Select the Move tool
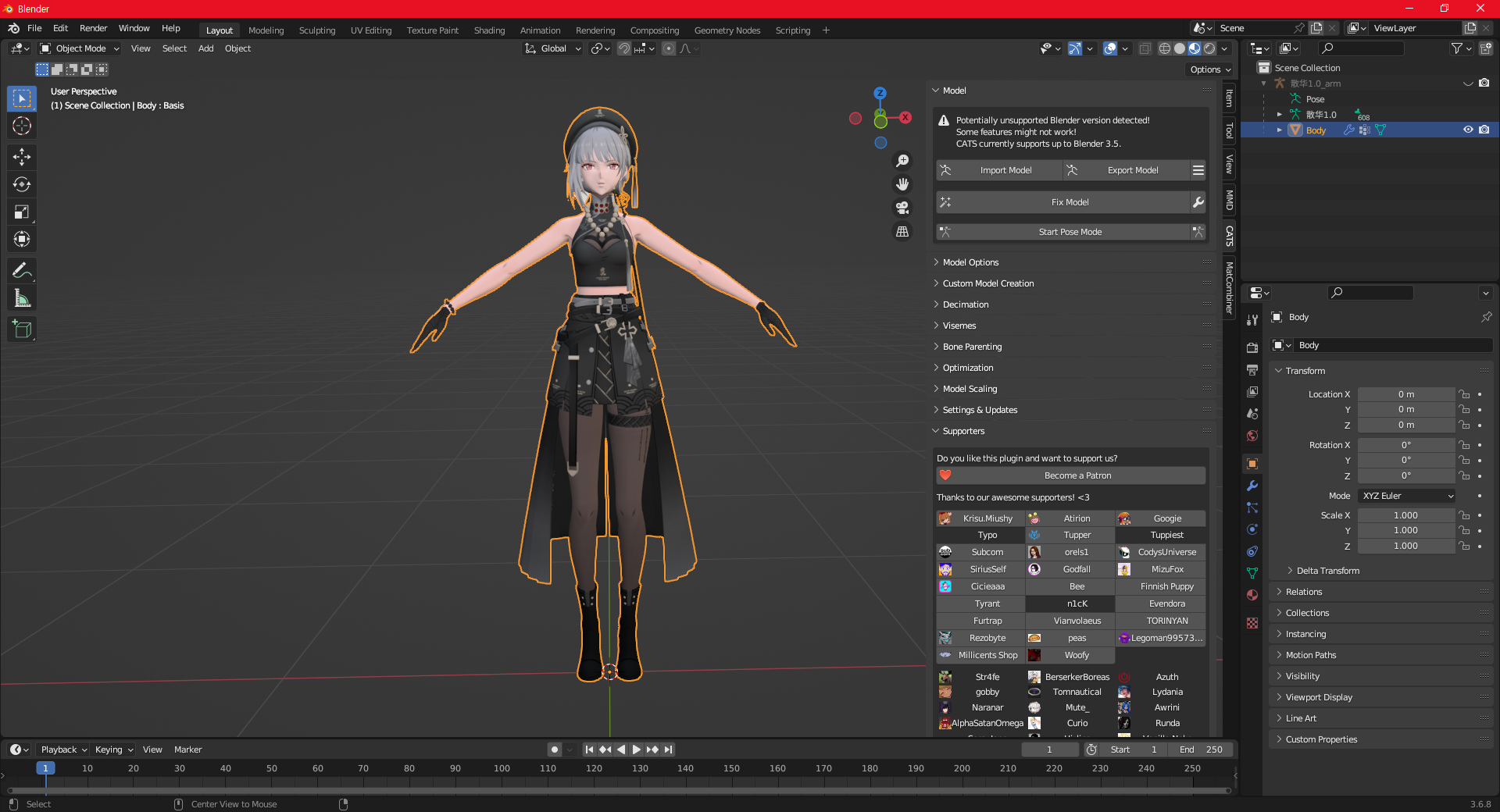Screen dimensions: 1500x812 [x=22, y=157]
